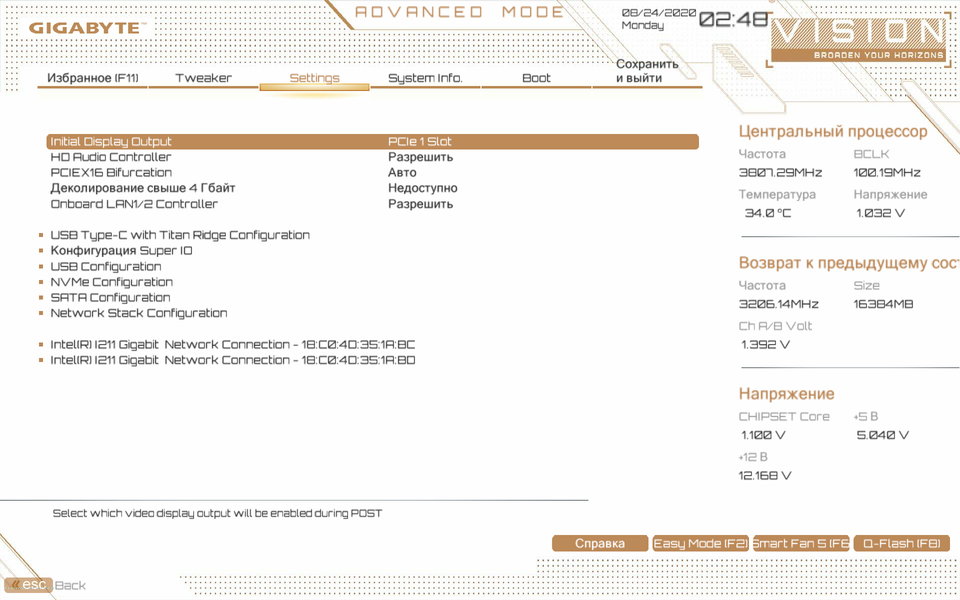
Task: Open Конфигурация Super IO submenu
Action: tap(121, 250)
